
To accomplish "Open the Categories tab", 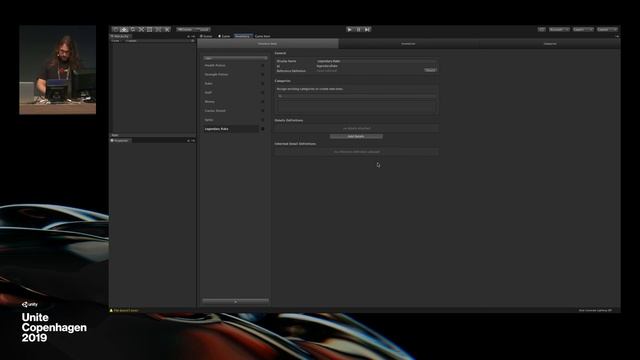I will point(549,44).
